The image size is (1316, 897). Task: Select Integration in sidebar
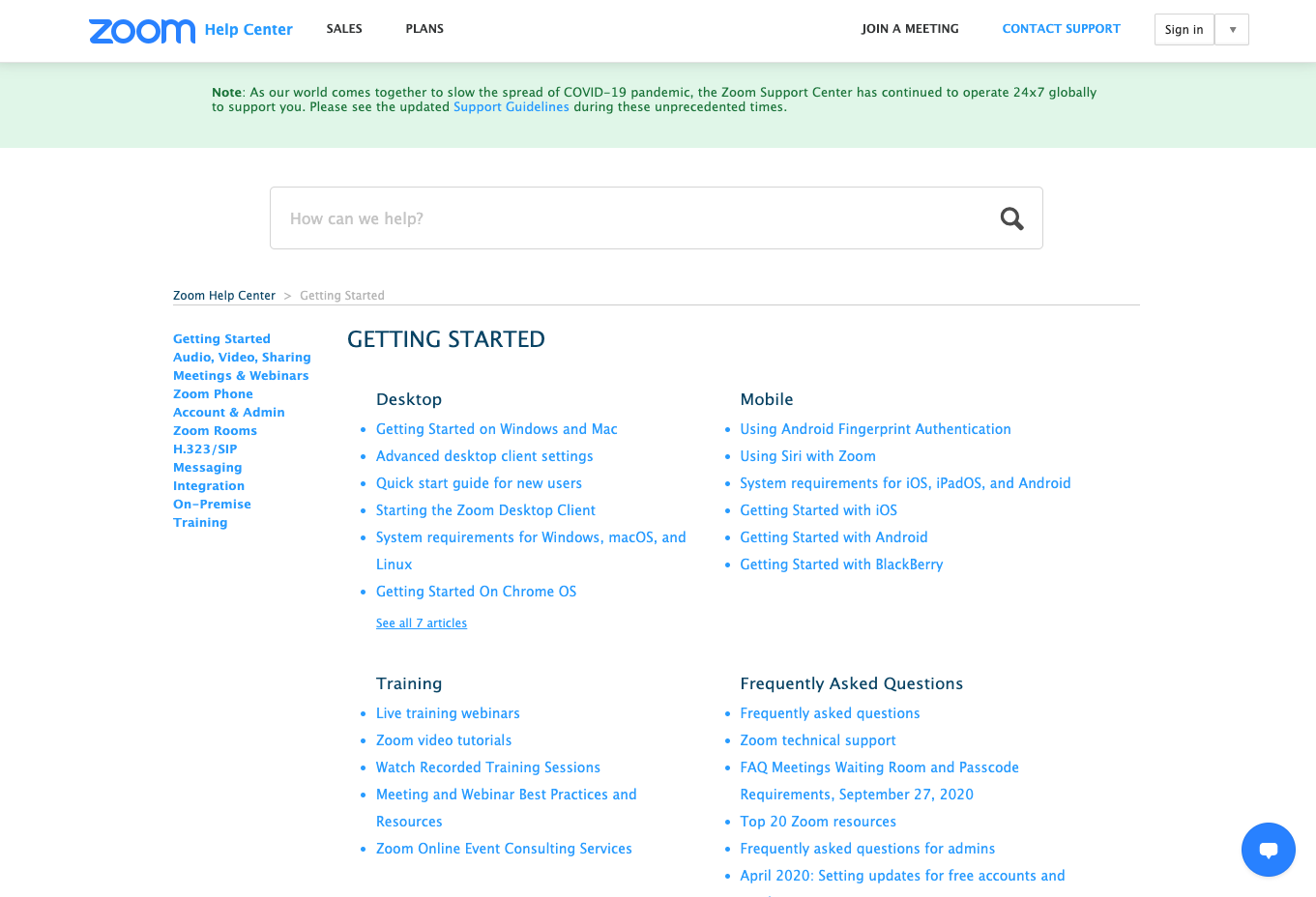tap(209, 486)
